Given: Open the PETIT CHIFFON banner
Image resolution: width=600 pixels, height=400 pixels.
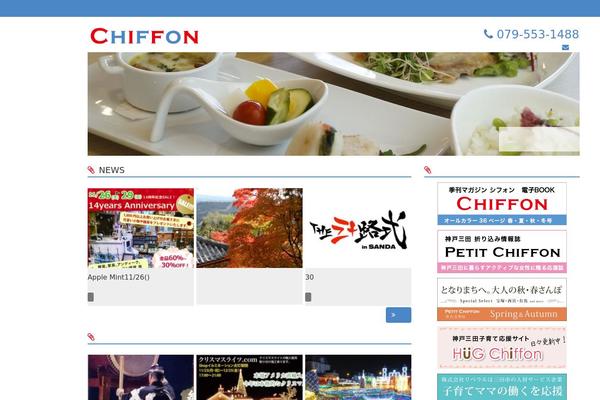Looking at the screenshot, I should click(502, 251).
